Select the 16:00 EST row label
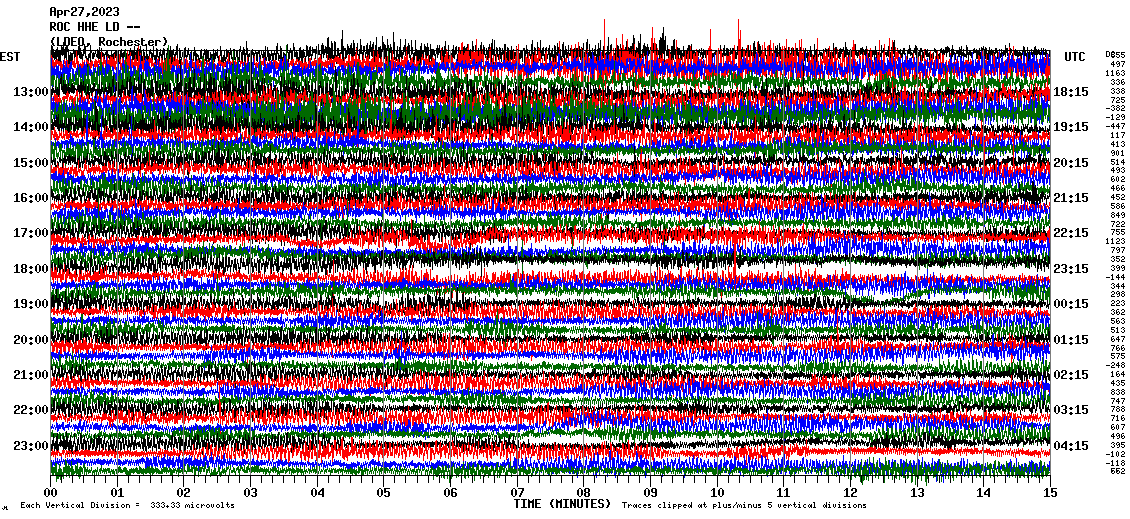 [x=32, y=198]
